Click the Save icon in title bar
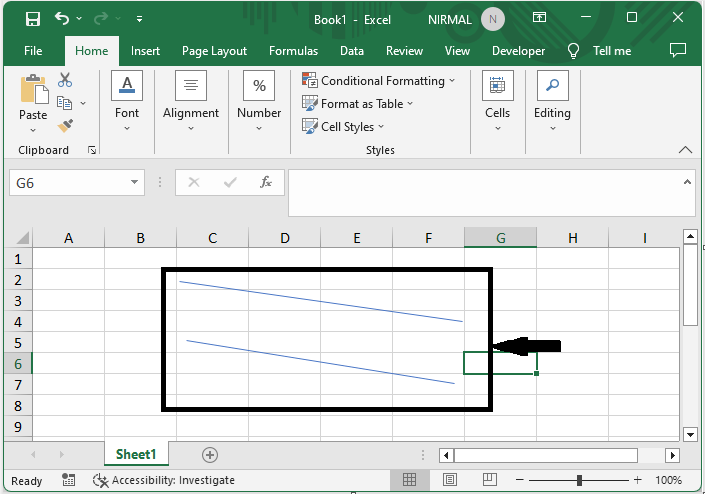 point(32,19)
